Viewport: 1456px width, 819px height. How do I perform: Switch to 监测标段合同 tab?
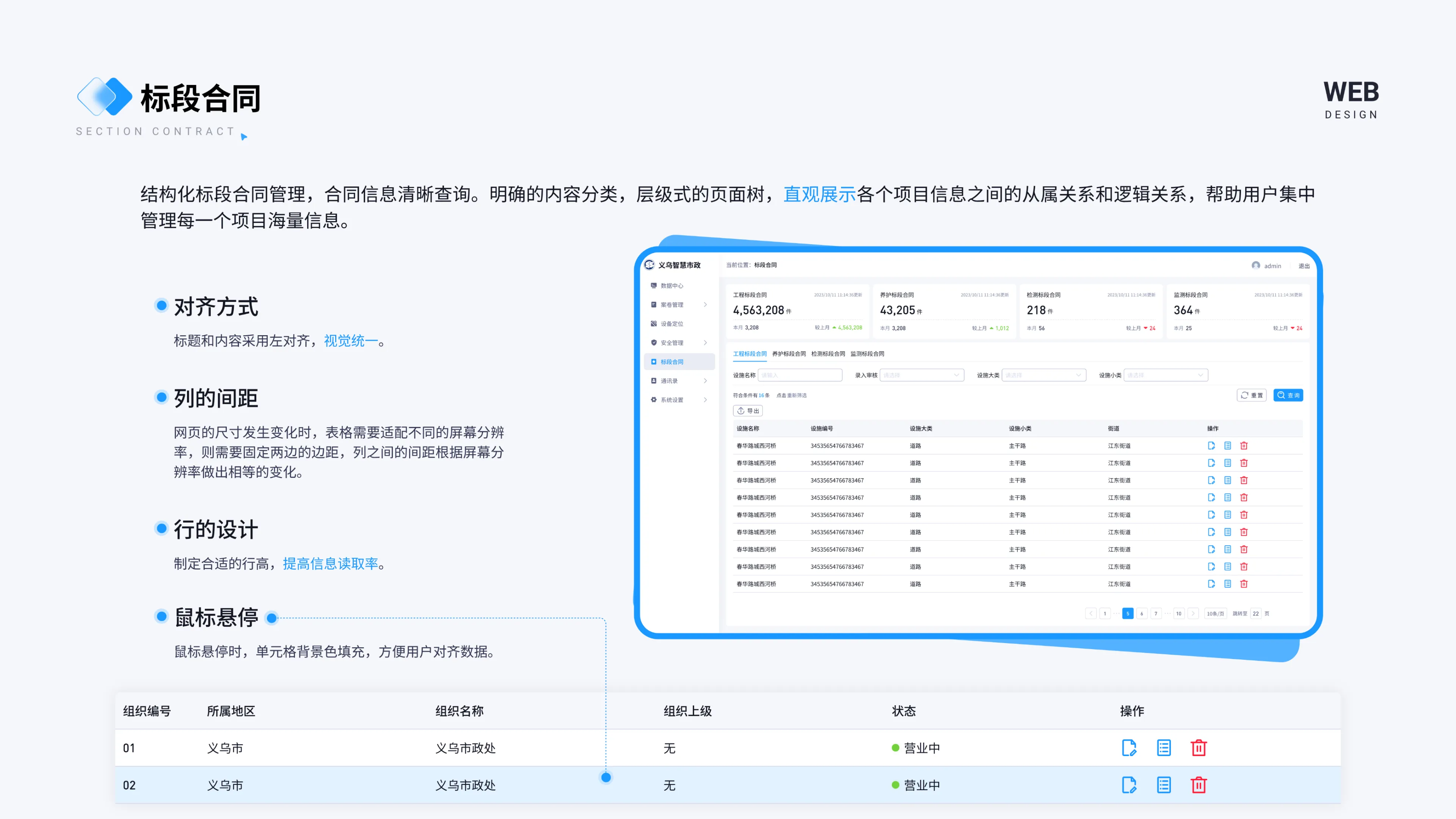click(867, 354)
